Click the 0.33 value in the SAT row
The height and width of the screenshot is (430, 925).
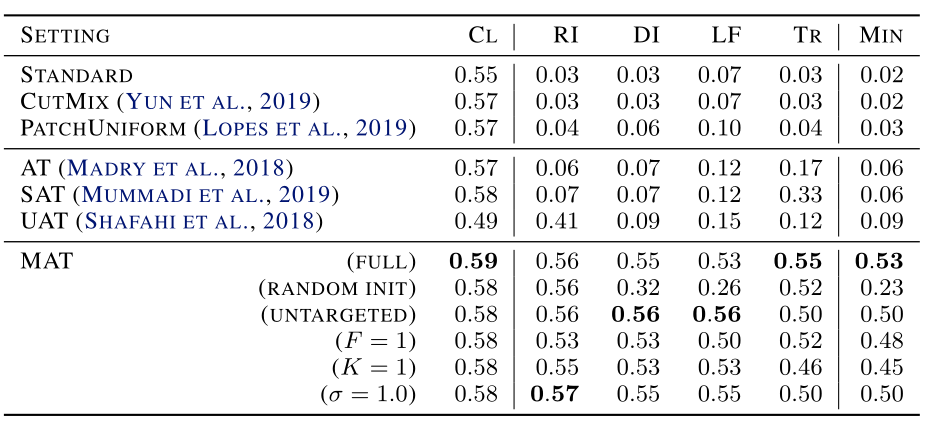pos(798,197)
